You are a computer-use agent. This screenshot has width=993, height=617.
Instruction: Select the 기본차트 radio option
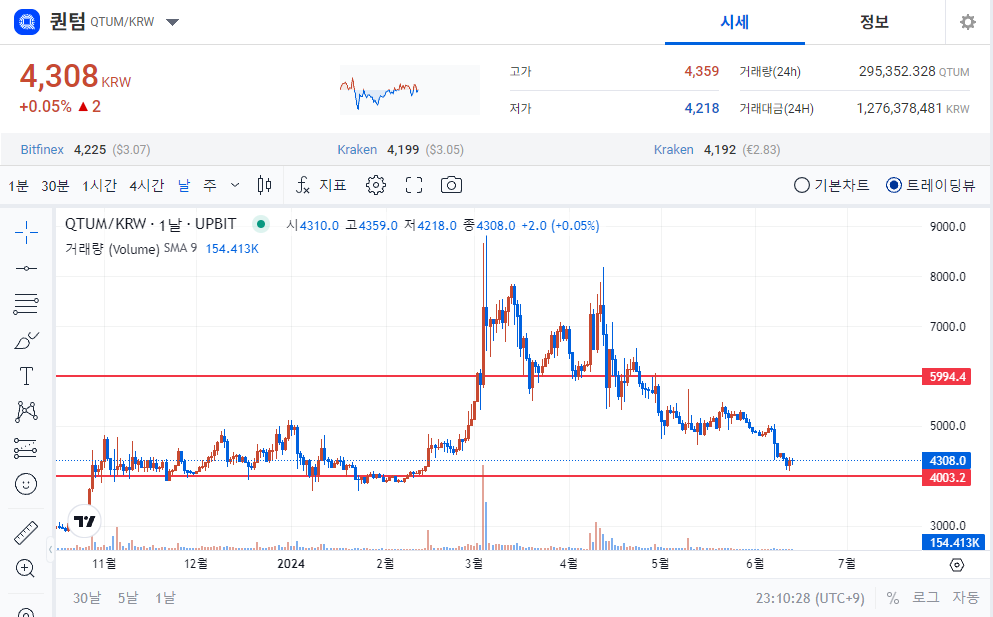831,185
